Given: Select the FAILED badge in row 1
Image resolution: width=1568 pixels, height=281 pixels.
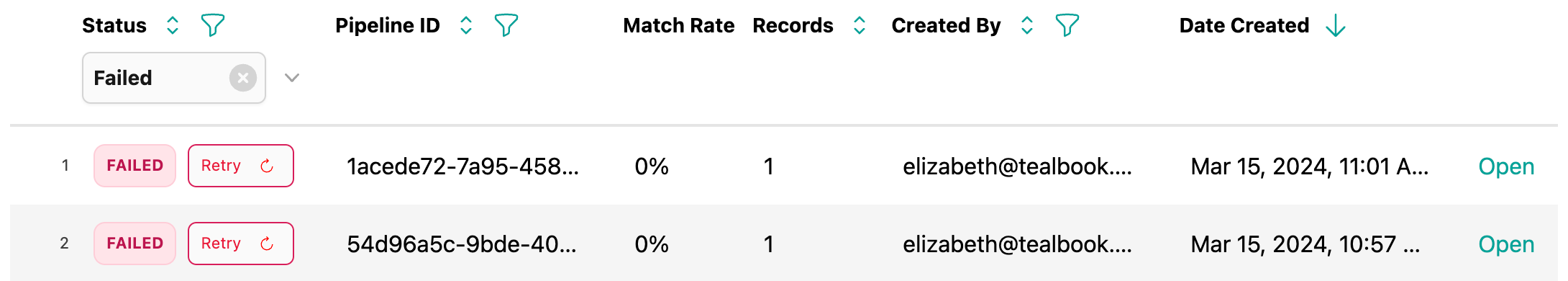Looking at the screenshot, I should pos(135,166).
